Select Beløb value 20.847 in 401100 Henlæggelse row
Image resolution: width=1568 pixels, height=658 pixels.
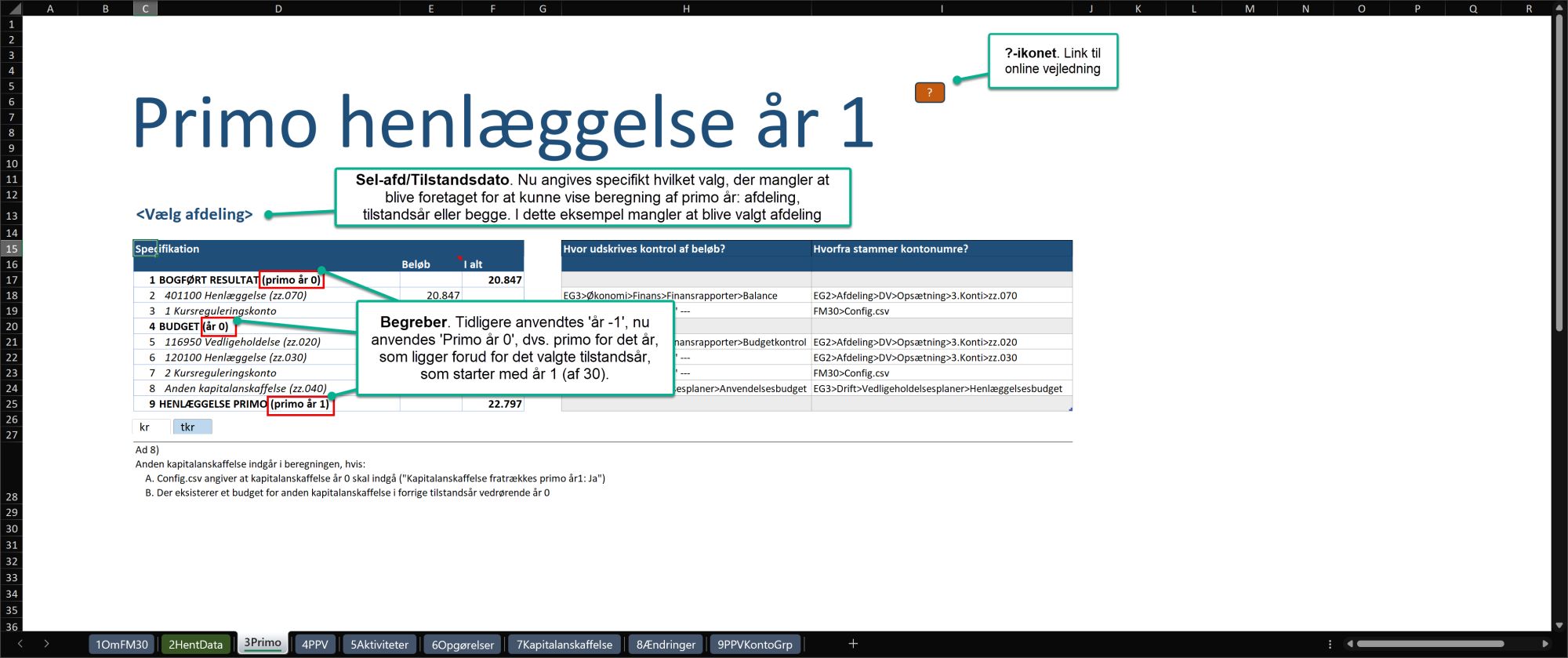click(430, 296)
